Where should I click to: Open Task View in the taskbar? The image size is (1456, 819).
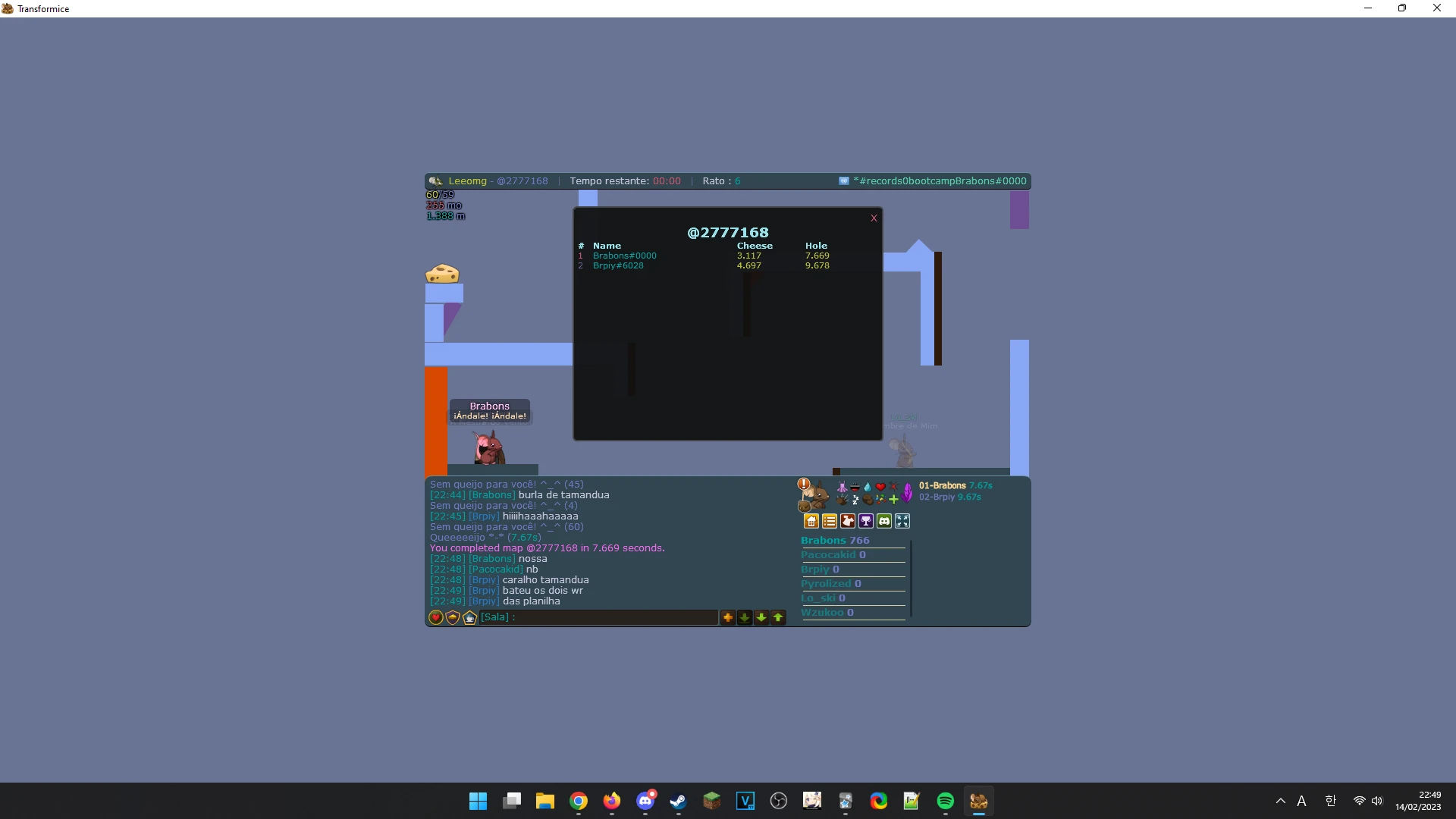coord(512,802)
